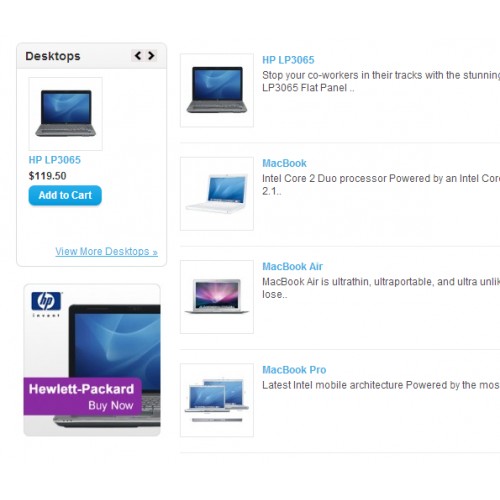Add HP LP3065 to cart
The image size is (500, 500).
[x=65, y=195]
